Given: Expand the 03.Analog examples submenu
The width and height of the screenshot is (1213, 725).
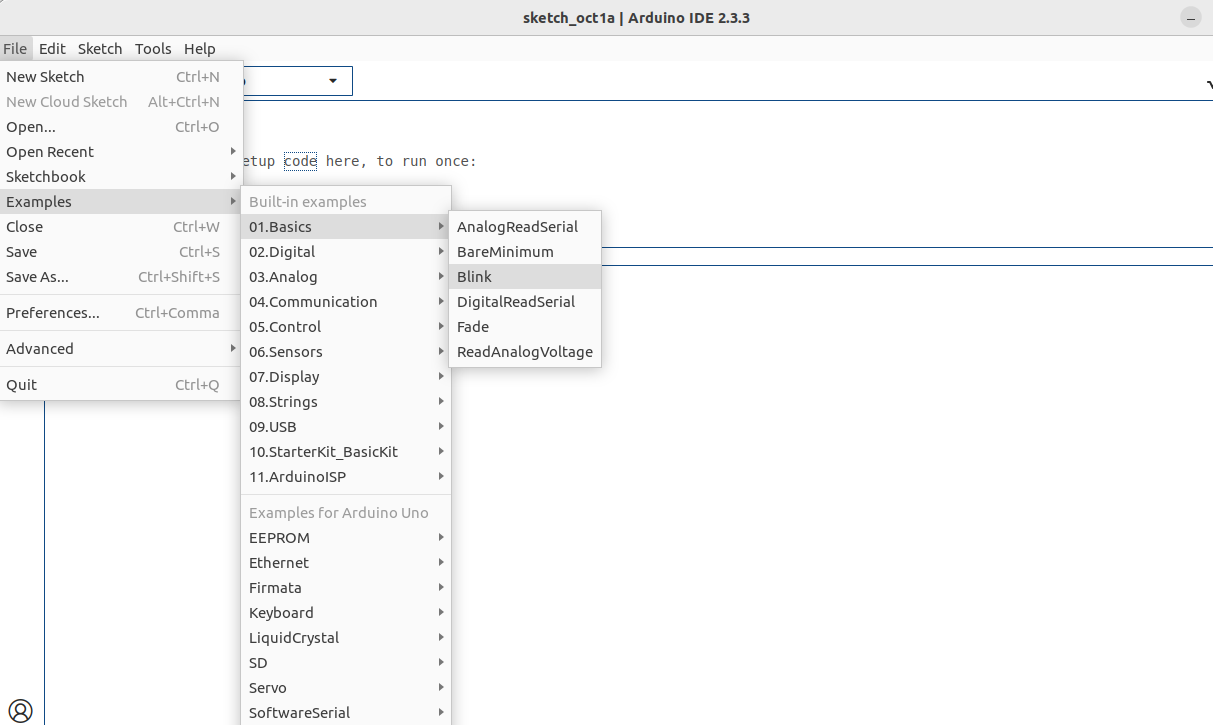Looking at the screenshot, I should [346, 277].
